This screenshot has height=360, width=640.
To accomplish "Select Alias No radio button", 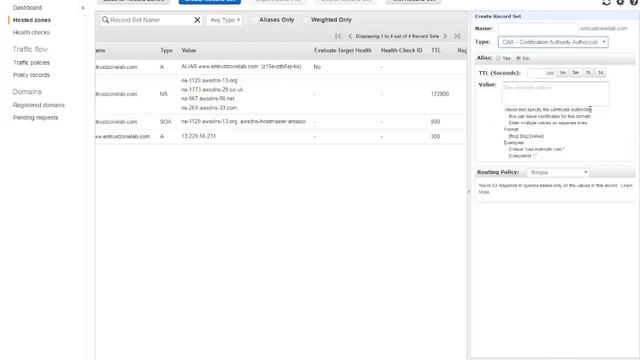I will (518, 58).
